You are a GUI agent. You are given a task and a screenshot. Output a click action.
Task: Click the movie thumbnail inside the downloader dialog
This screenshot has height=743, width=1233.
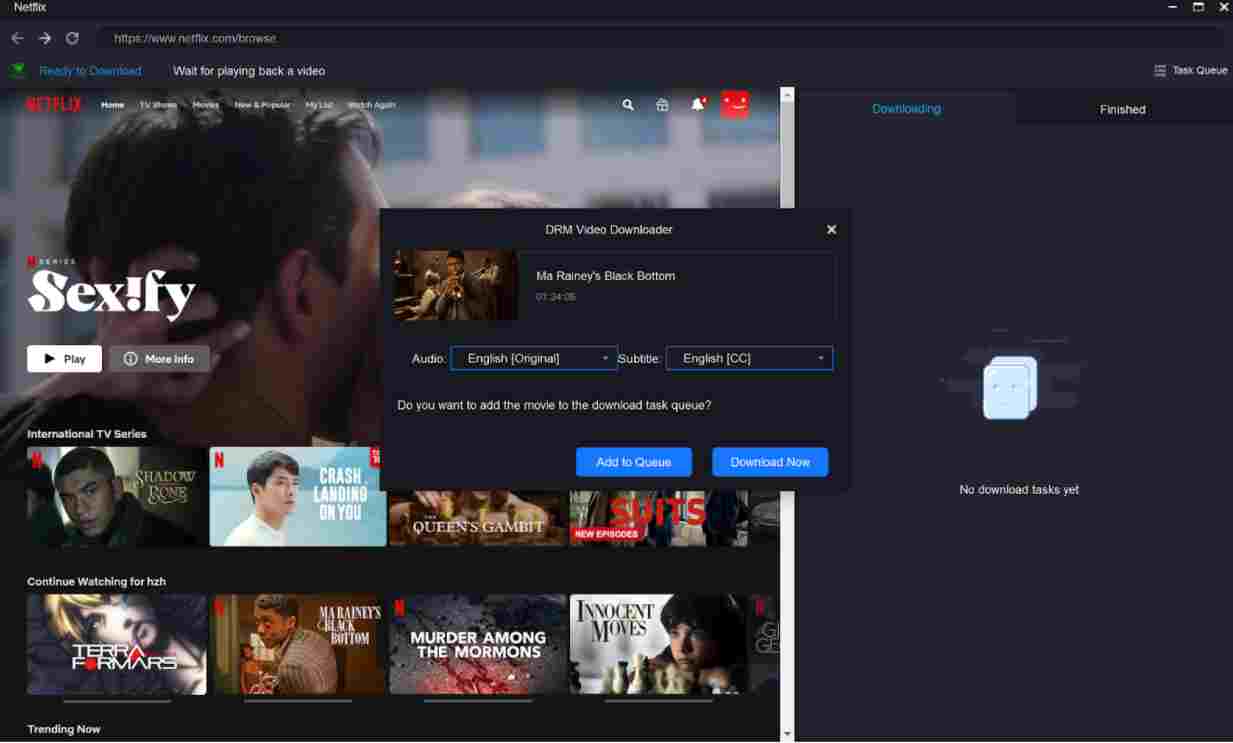point(456,285)
